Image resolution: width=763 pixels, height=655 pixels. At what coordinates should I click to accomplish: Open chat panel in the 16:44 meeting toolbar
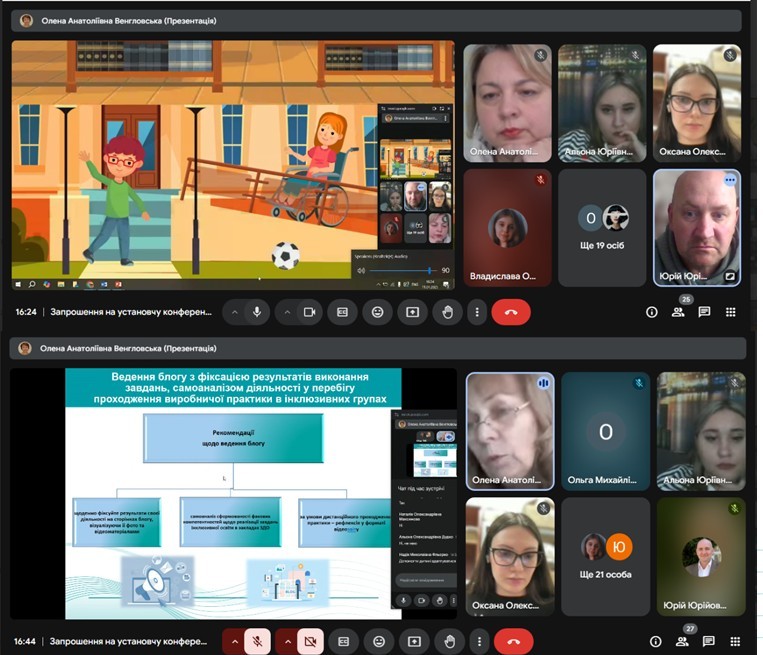click(x=708, y=641)
